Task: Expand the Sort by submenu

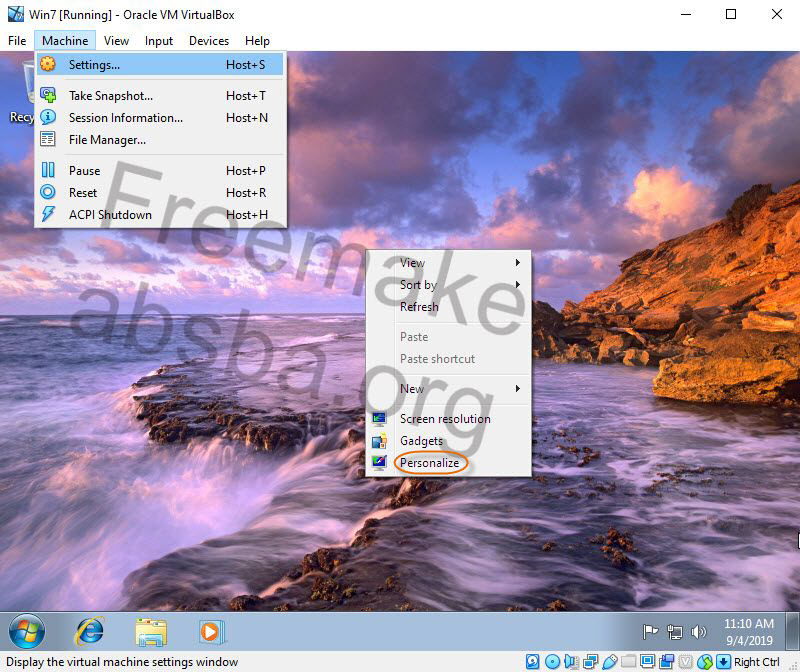Action: pyautogui.click(x=448, y=285)
